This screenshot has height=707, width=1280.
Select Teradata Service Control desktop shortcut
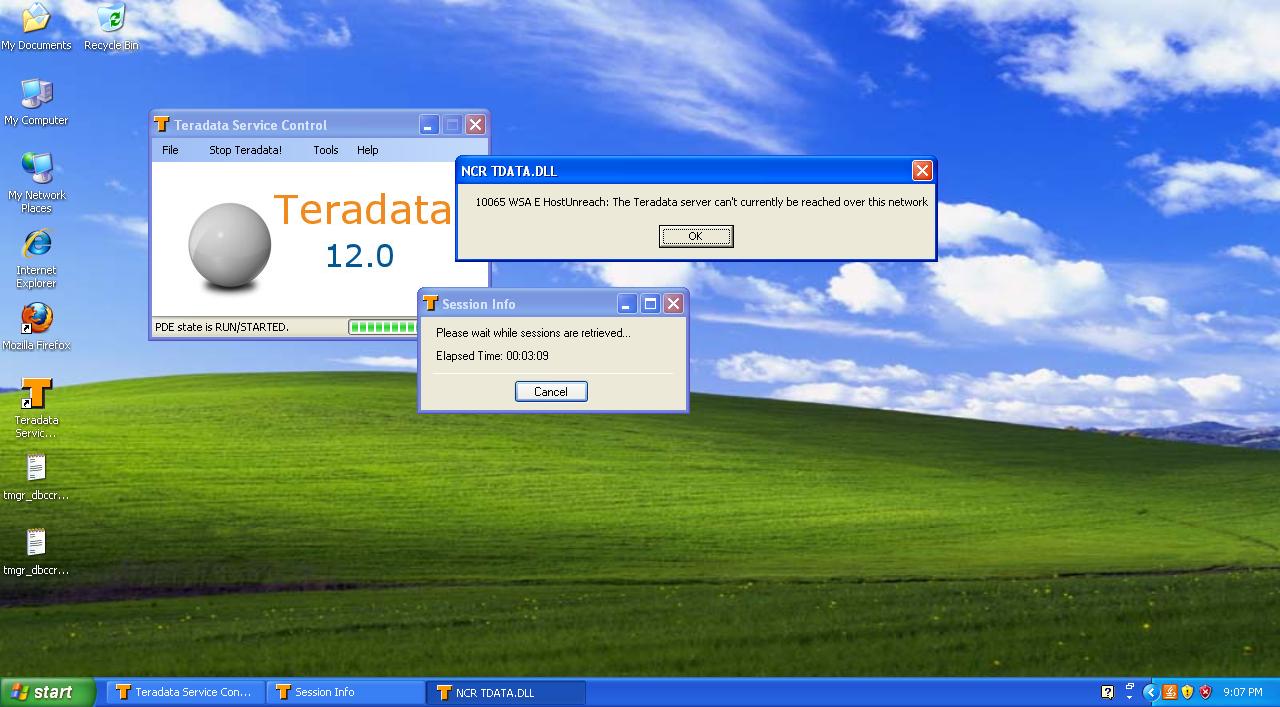36,408
